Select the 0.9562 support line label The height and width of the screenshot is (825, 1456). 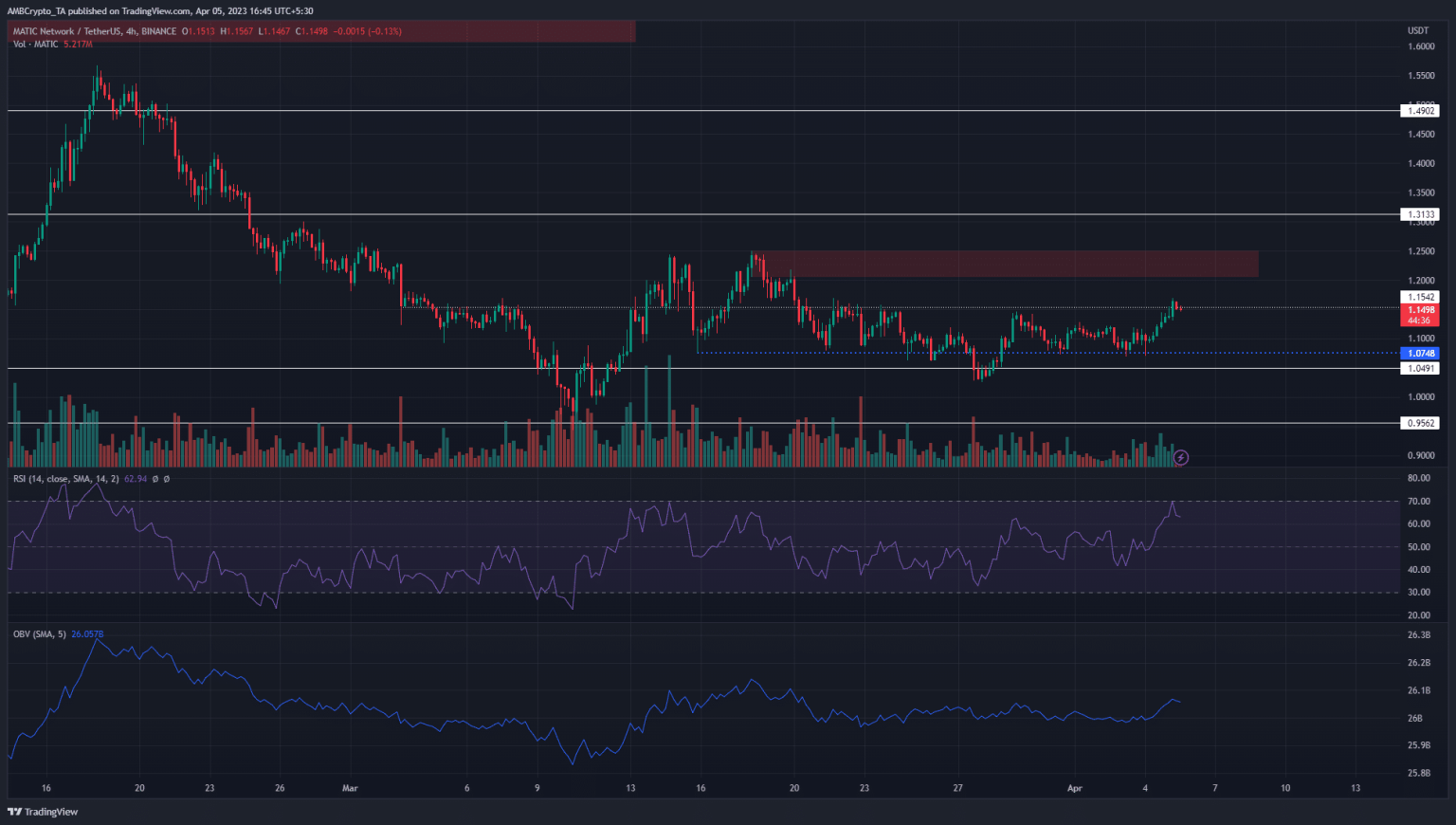pyautogui.click(x=1420, y=423)
